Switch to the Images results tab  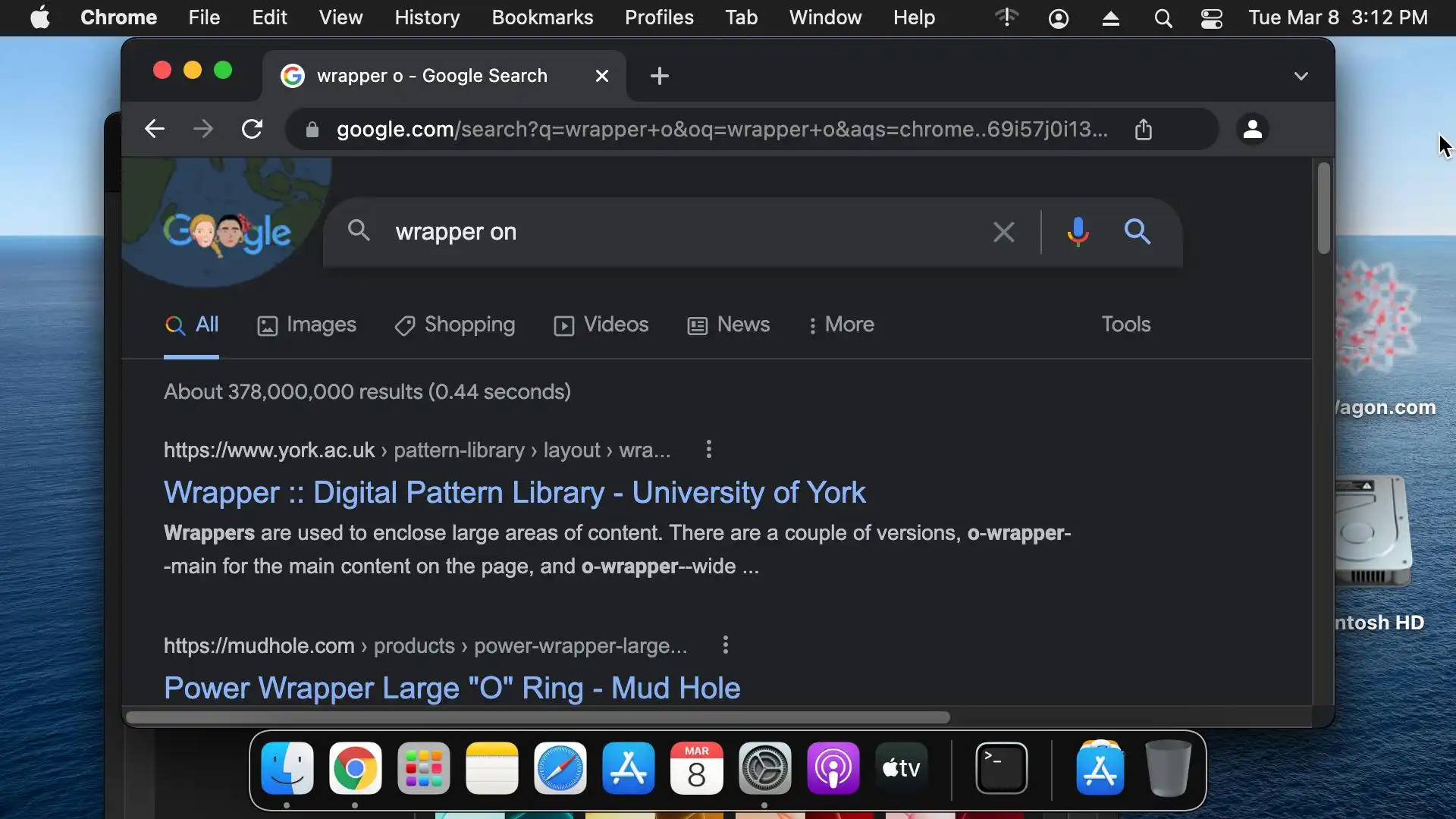point(306,325)
